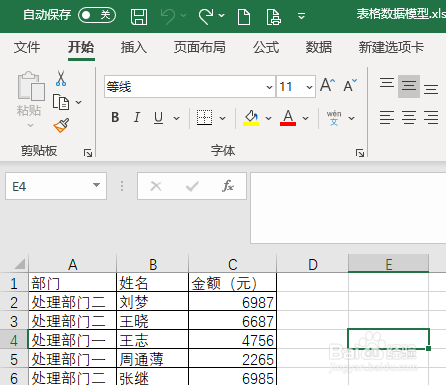This screenshot has width=446, height=385.
Task: Select column D header
Action: 313,265
